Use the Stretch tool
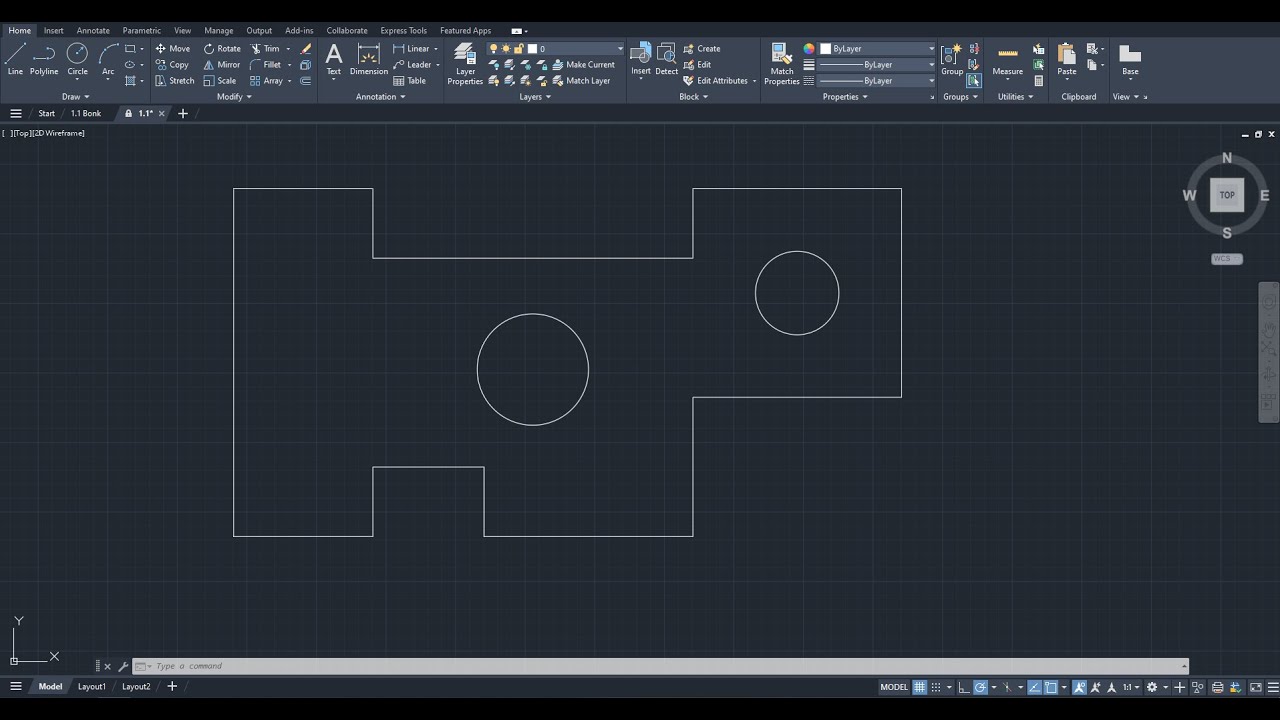 click(x=175, y=81)
